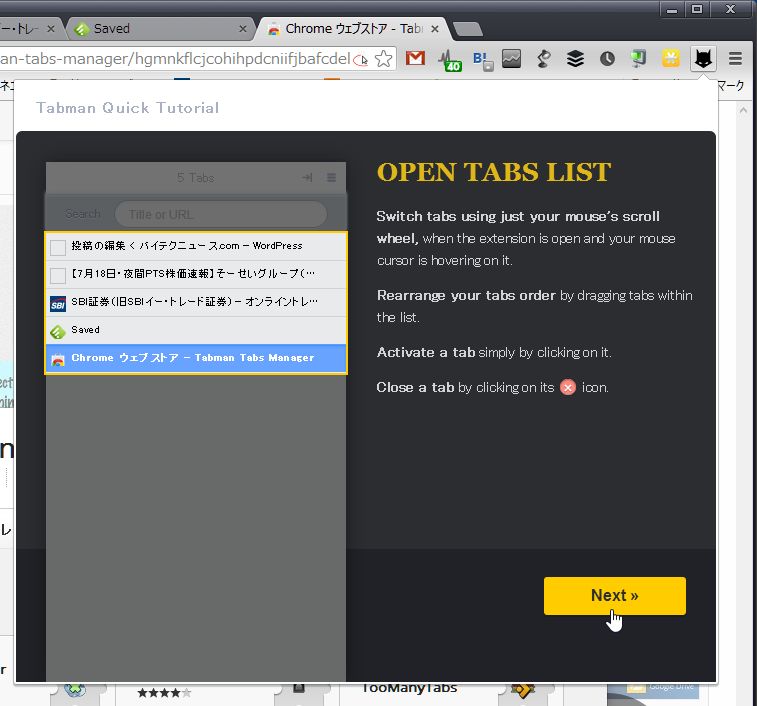
Task: Click the 5 Tabs counter label
Action: pos(196,178)
